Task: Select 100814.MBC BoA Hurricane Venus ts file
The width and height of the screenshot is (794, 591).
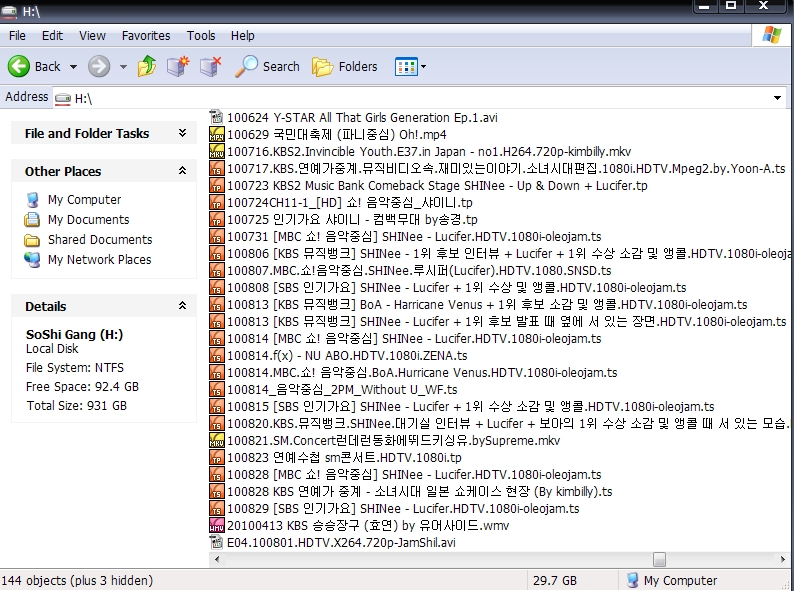Action: 422,373
